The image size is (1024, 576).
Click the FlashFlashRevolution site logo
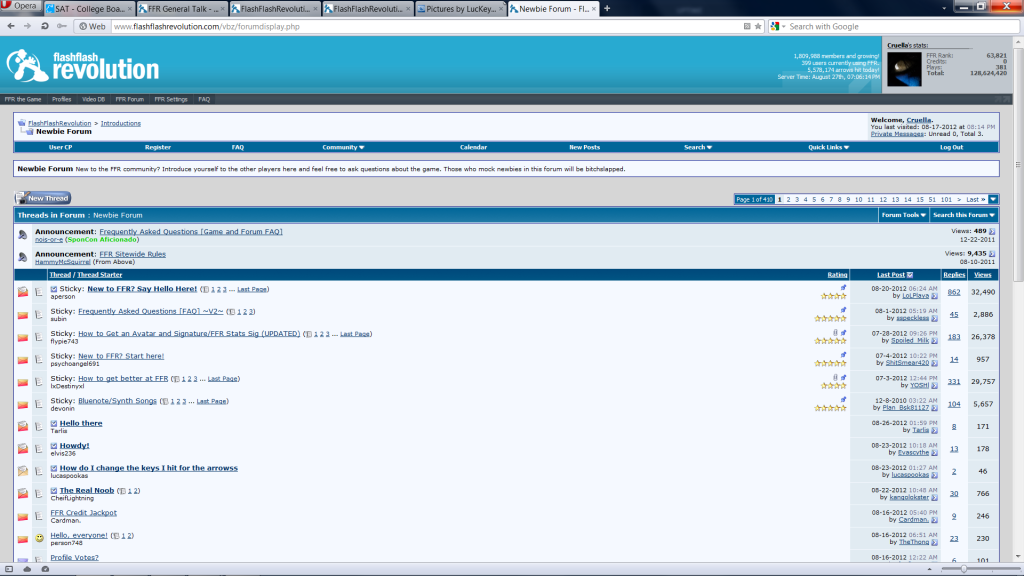[x=83, y=66]
